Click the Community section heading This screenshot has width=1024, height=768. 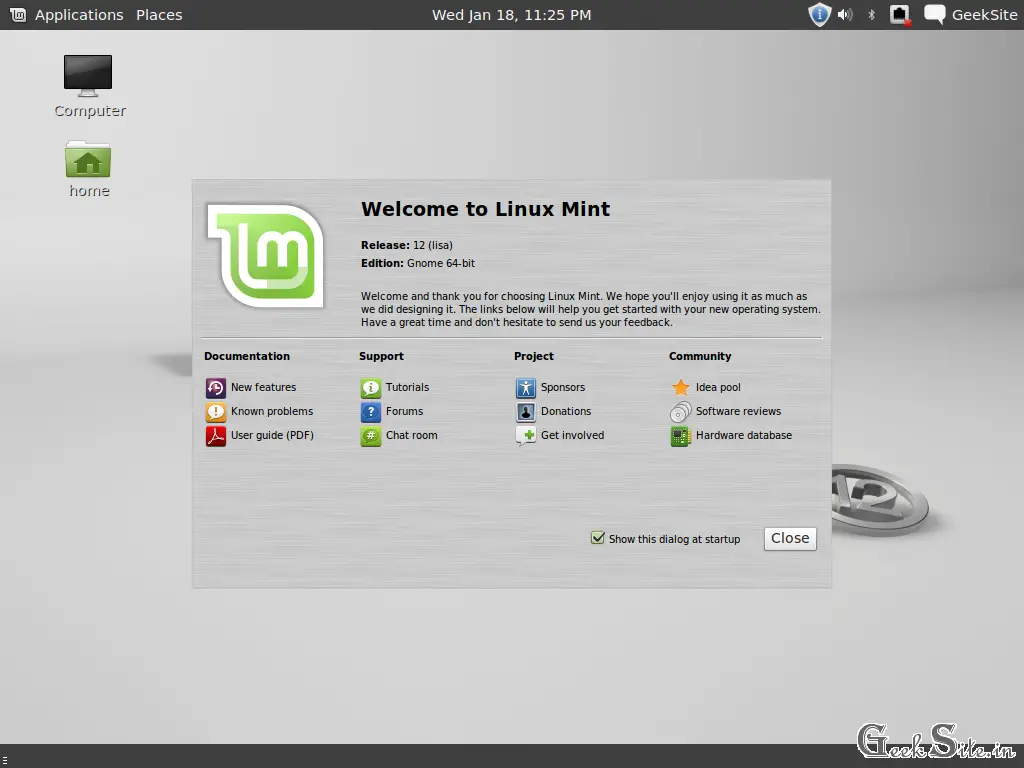pos(699,357)
